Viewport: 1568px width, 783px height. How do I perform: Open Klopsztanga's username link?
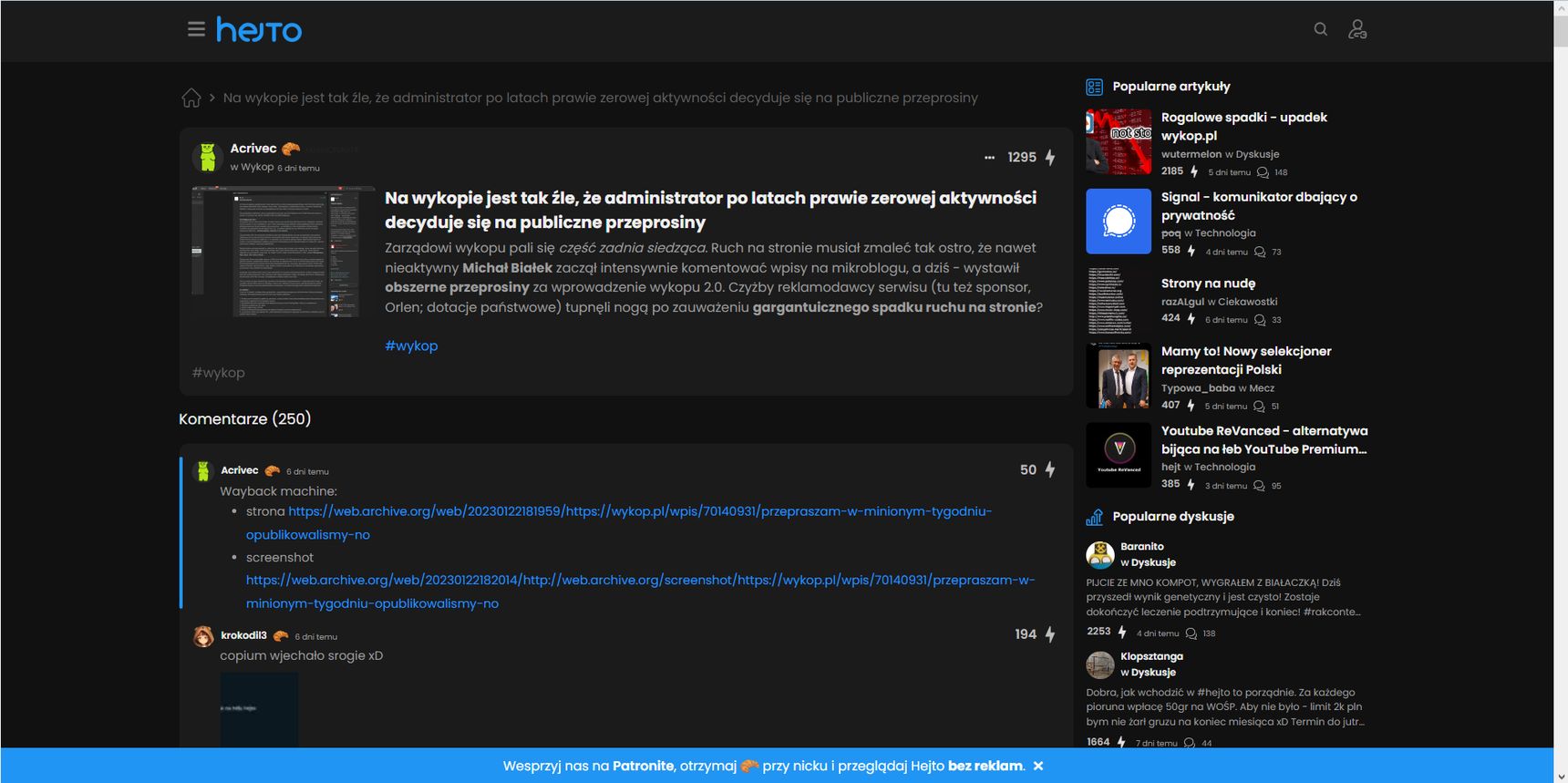coord(1151,656)
